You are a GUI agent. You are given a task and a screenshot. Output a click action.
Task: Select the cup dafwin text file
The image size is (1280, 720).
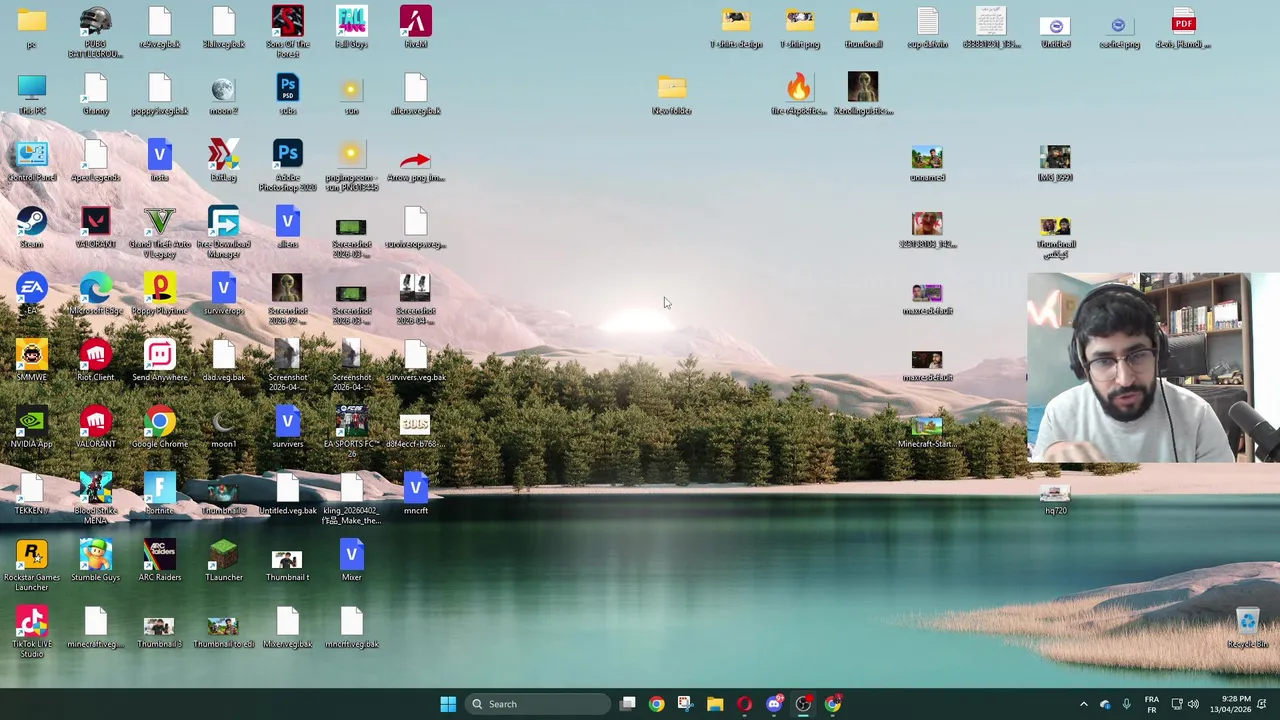pos(927,27)
